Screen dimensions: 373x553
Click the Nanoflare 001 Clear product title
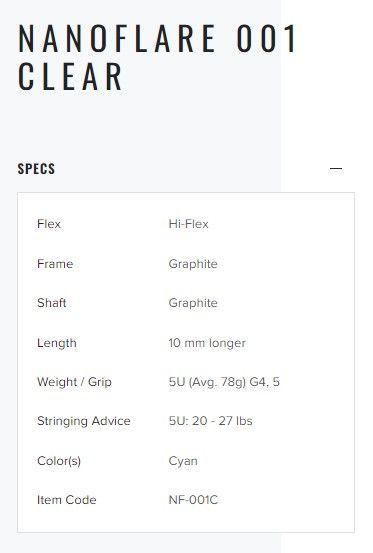(158, 57)
